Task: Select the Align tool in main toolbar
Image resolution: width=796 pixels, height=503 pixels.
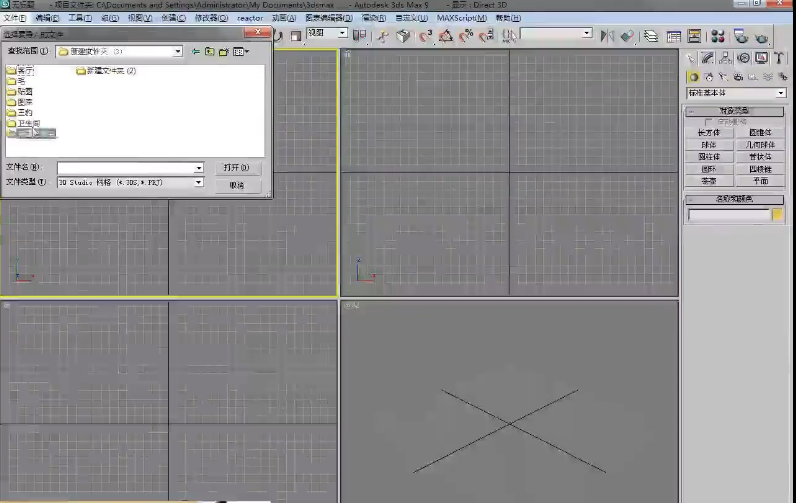Action: (x=627, y=36)
